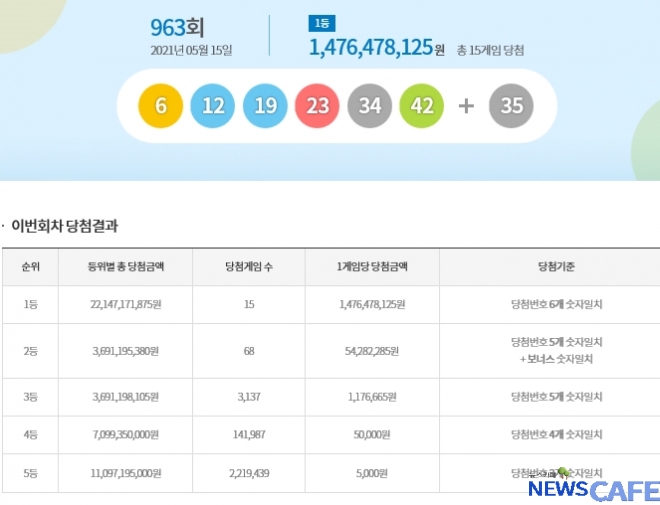
Task: Select the red number 23 ball
Action: click(x=317, y=106)
